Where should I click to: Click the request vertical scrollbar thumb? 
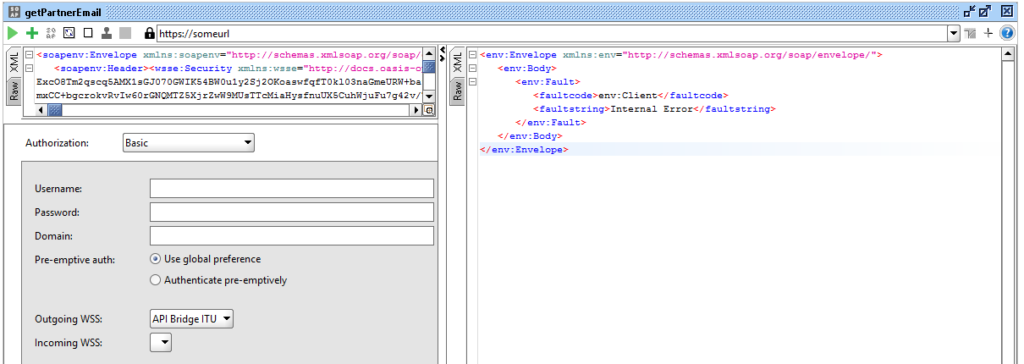(430, 67)
